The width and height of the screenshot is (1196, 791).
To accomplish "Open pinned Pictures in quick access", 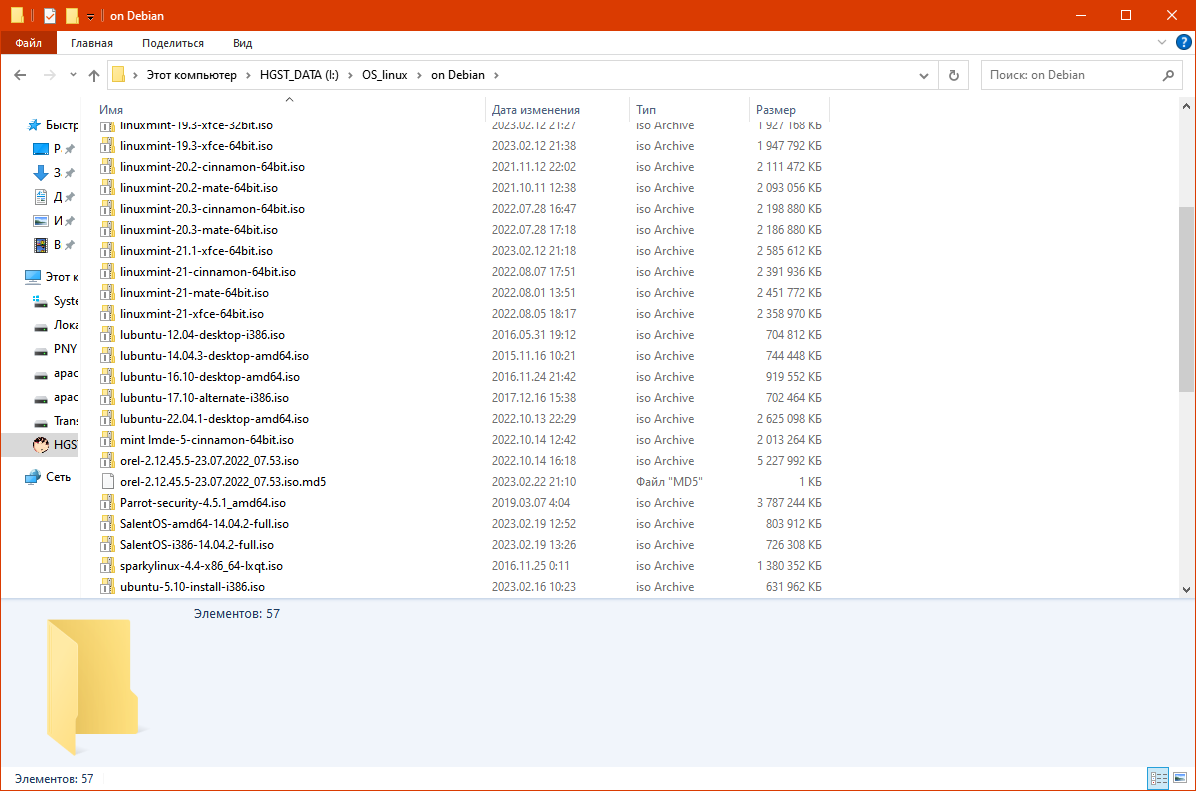I will click(53, 220).
